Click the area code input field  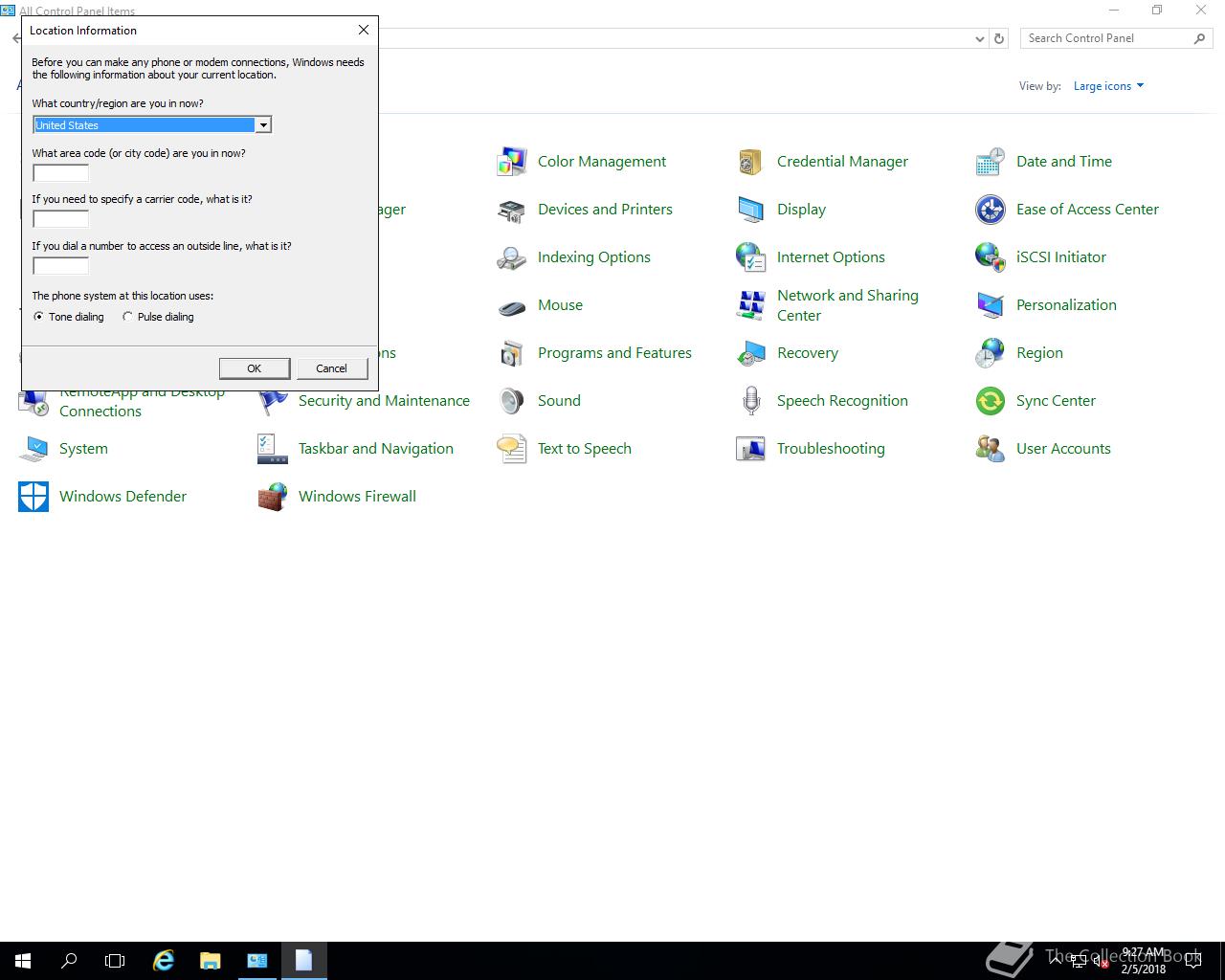[61, 173]
